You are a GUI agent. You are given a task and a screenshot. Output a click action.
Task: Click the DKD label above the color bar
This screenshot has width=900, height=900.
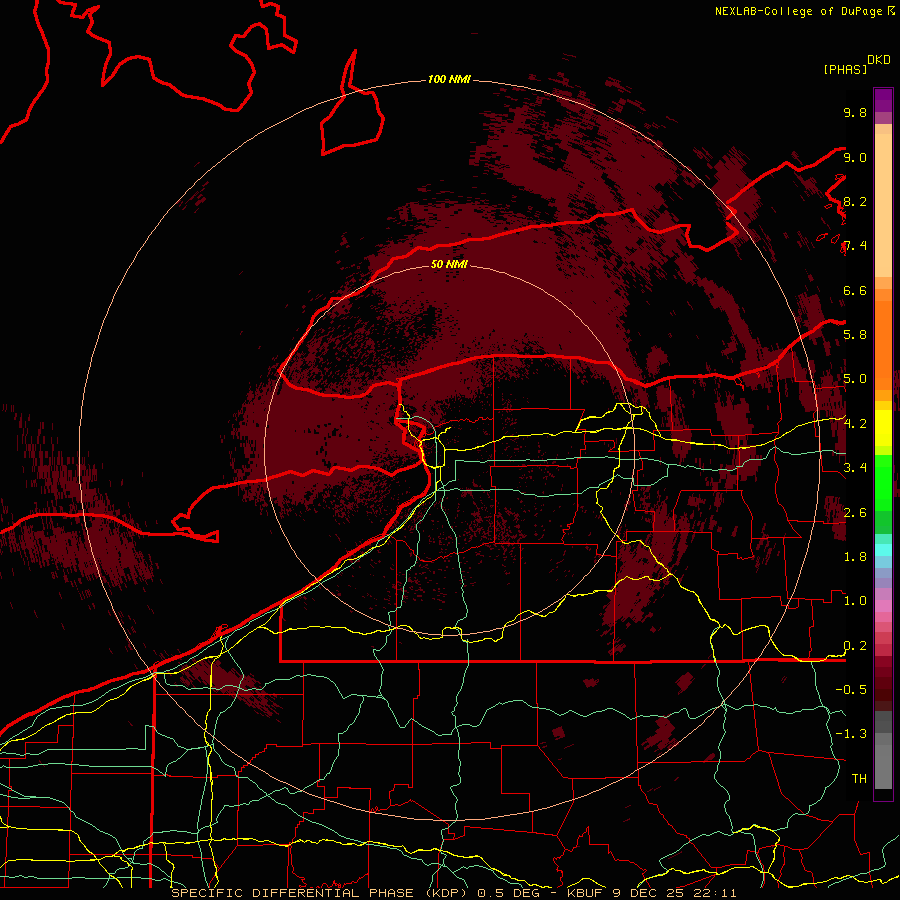pyautogui.click(x=879, y=60)
